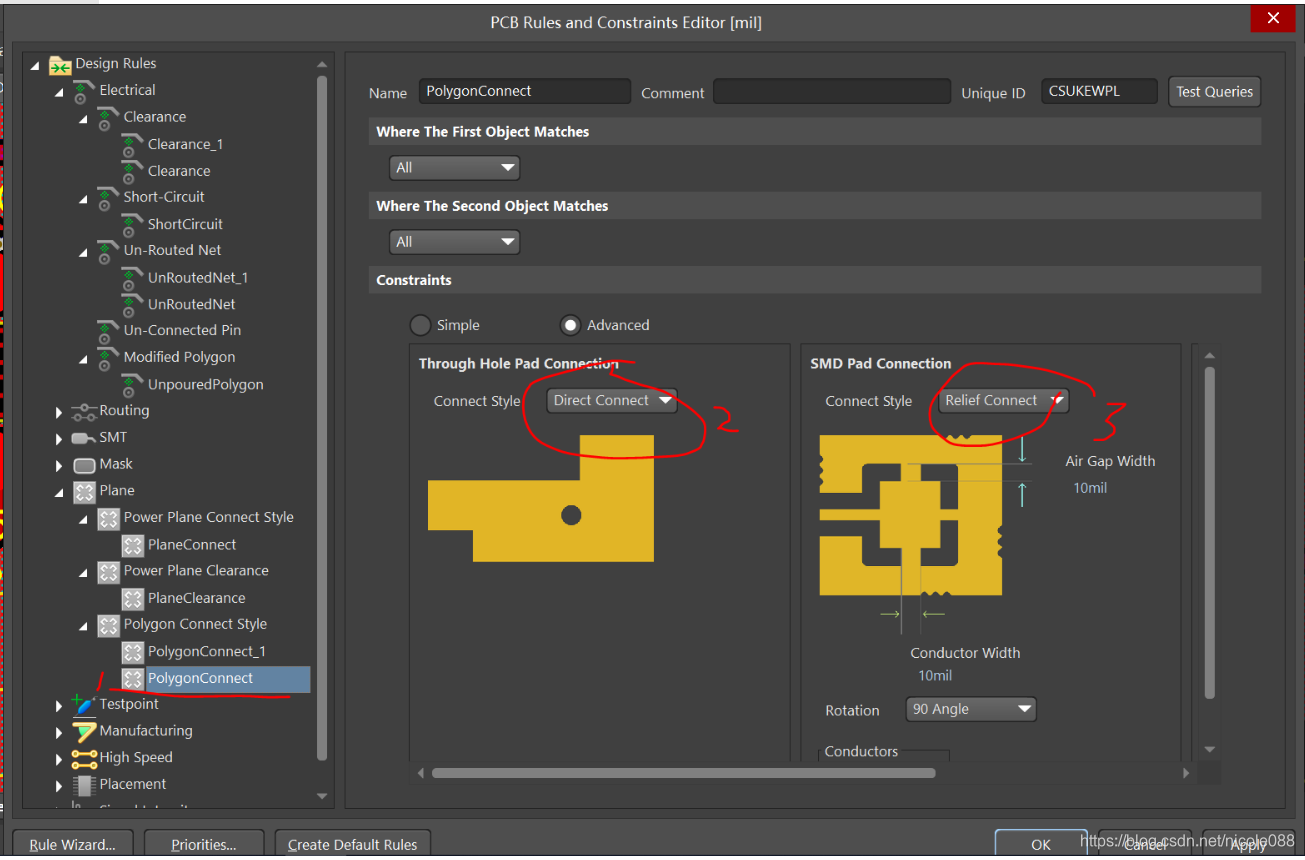Click the Placement category icon

(84, 785)
